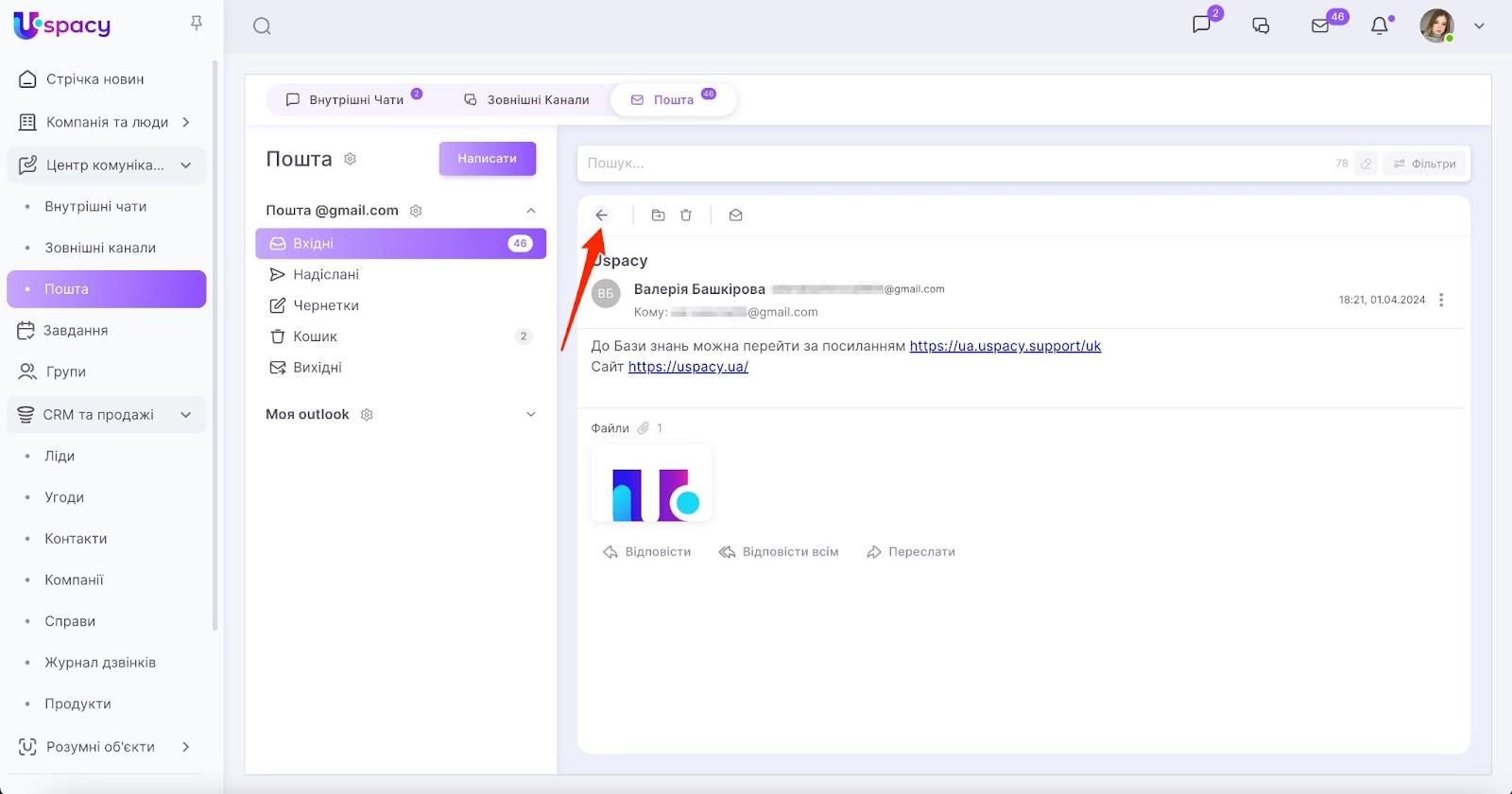Open external channels icon in top bar

click(1261, 26)
